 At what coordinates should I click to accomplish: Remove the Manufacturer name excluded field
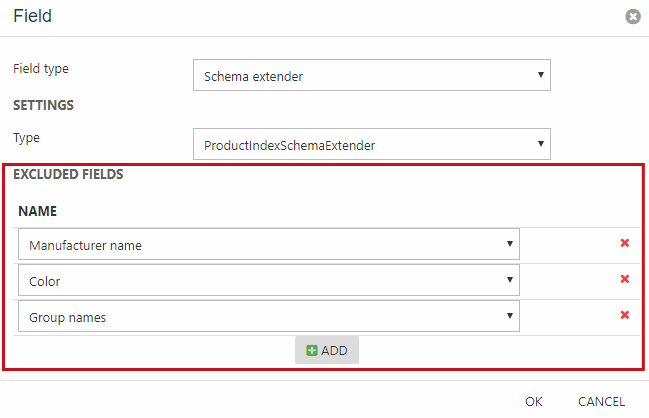(x=625, y=243)
